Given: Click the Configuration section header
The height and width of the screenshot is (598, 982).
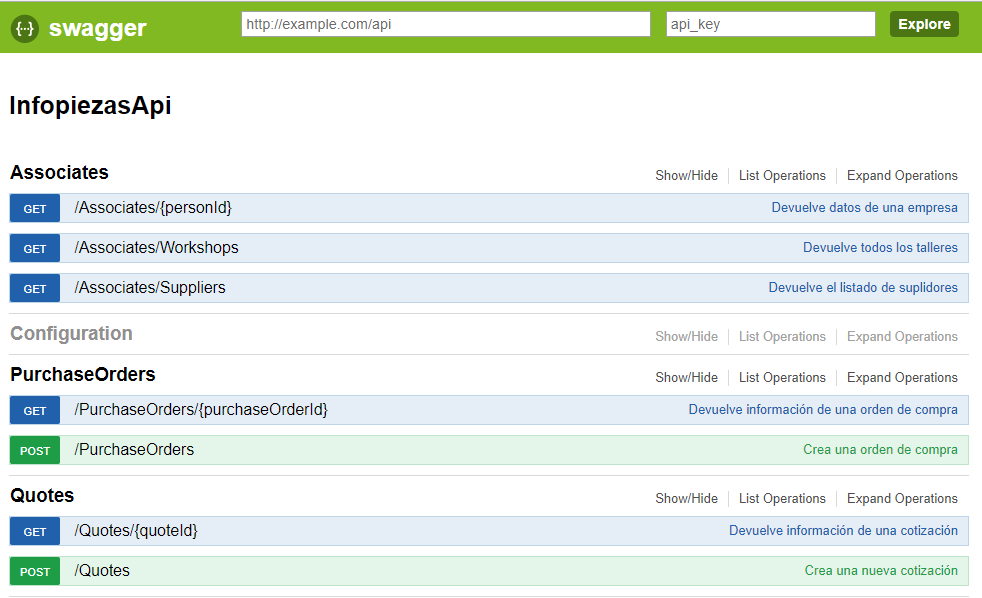Looking at the screenshot, I should coord(68,333).
